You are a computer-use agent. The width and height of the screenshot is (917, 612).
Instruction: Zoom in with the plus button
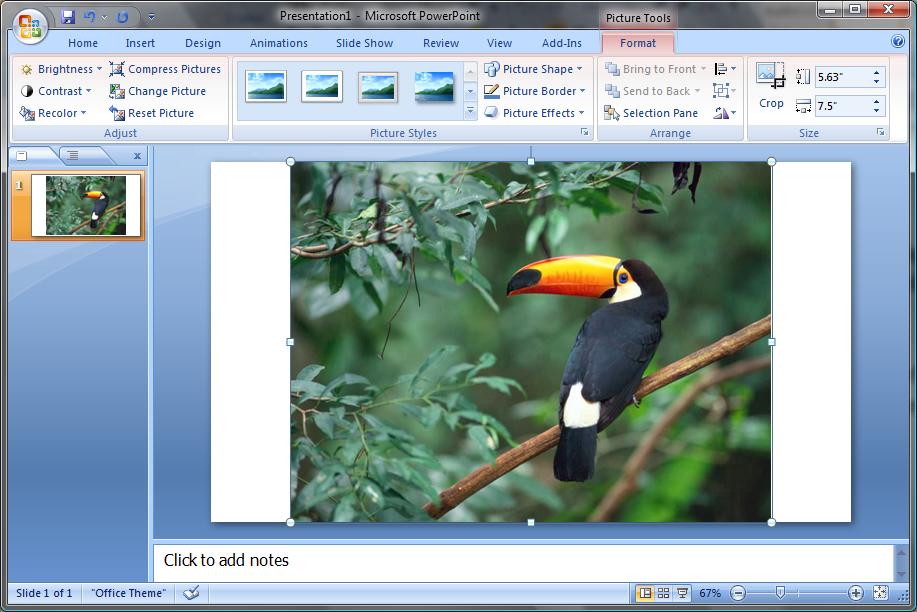856,593
